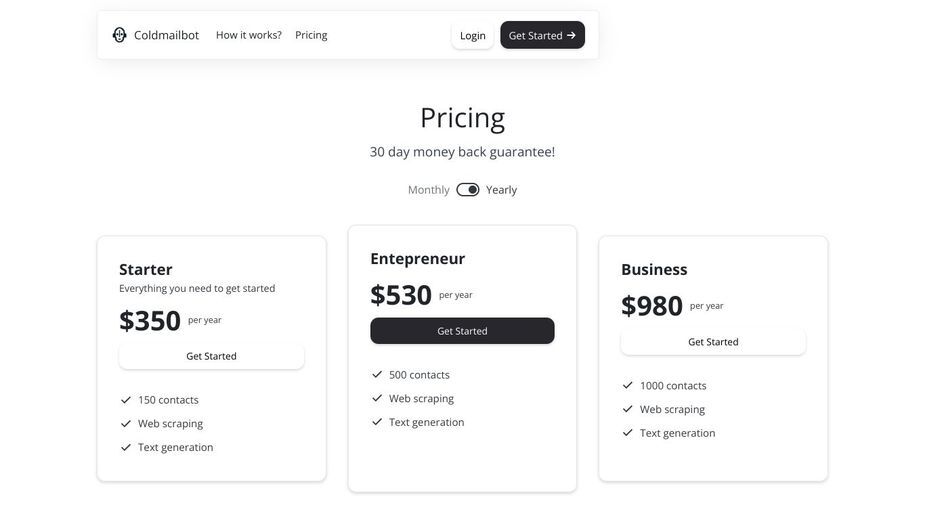Click the checkmark beside 1000 contacts
Viewport: 925px width, 520px height.
[628, 385]
